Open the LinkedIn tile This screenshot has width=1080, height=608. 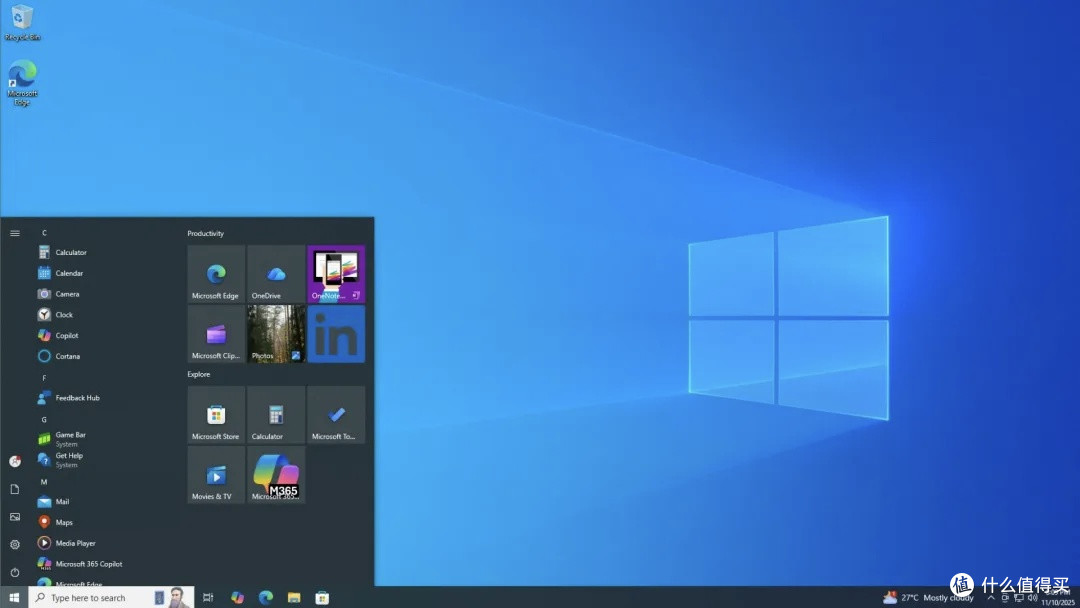[x=336, y=334]
